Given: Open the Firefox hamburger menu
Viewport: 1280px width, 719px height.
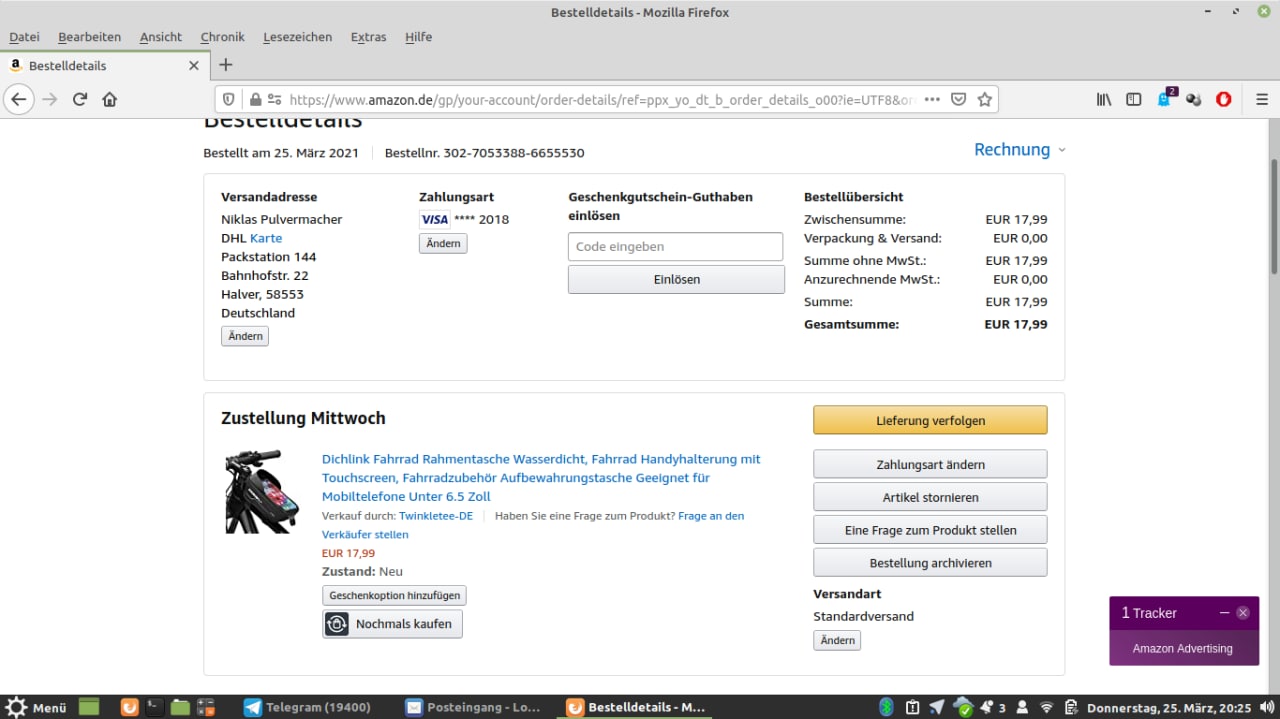Looking at the screenshot, I should coord(1261,100).
